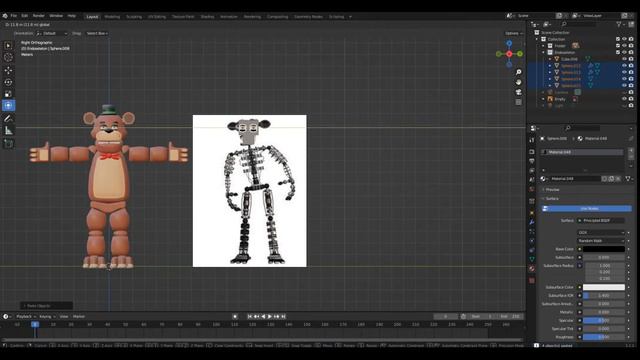The height and width of the screenshot is (360, 640).
Task: Activate the Scale tool
Action: click(8, 94)
